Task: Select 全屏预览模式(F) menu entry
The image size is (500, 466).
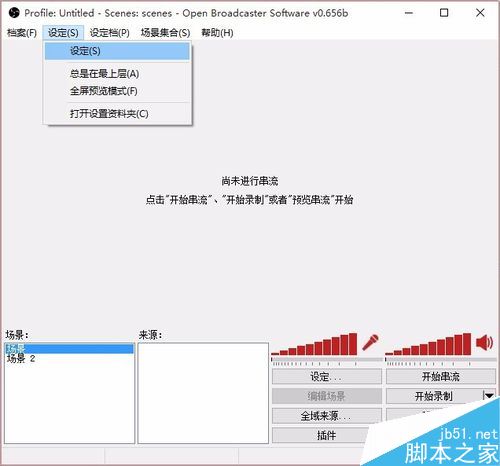Action: pyautogui.click(x=117, y=91)
